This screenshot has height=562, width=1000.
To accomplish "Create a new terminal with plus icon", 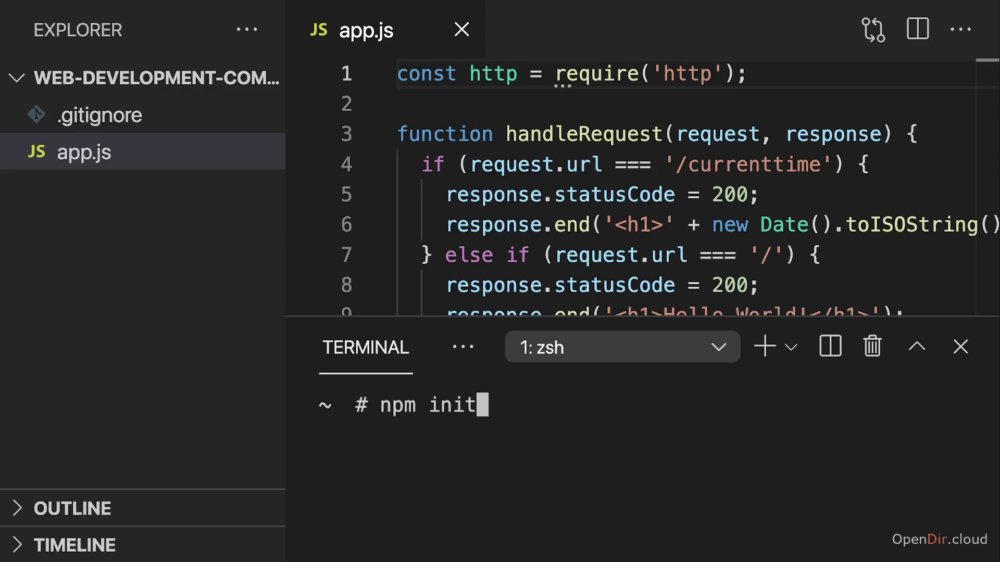I will point(765,346).
